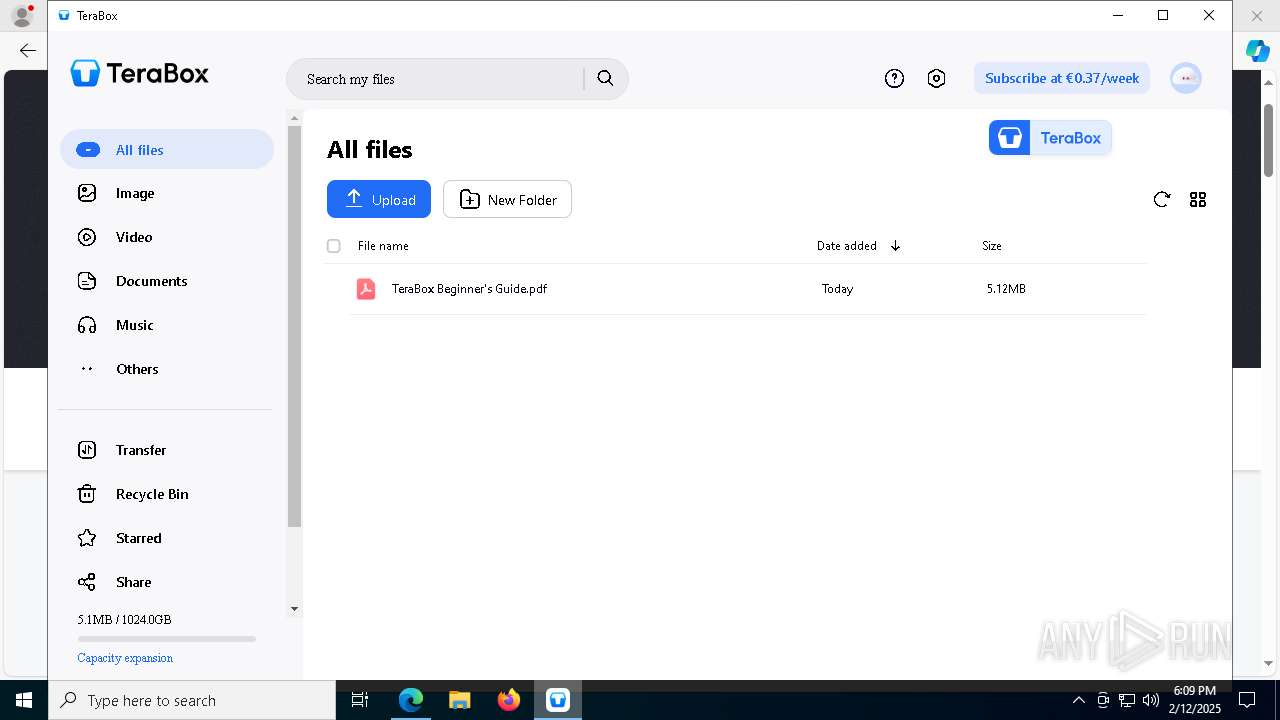Open notification center on taskbar
Viewport: 1280px width, 720px height.
(x=1247, y=700)
